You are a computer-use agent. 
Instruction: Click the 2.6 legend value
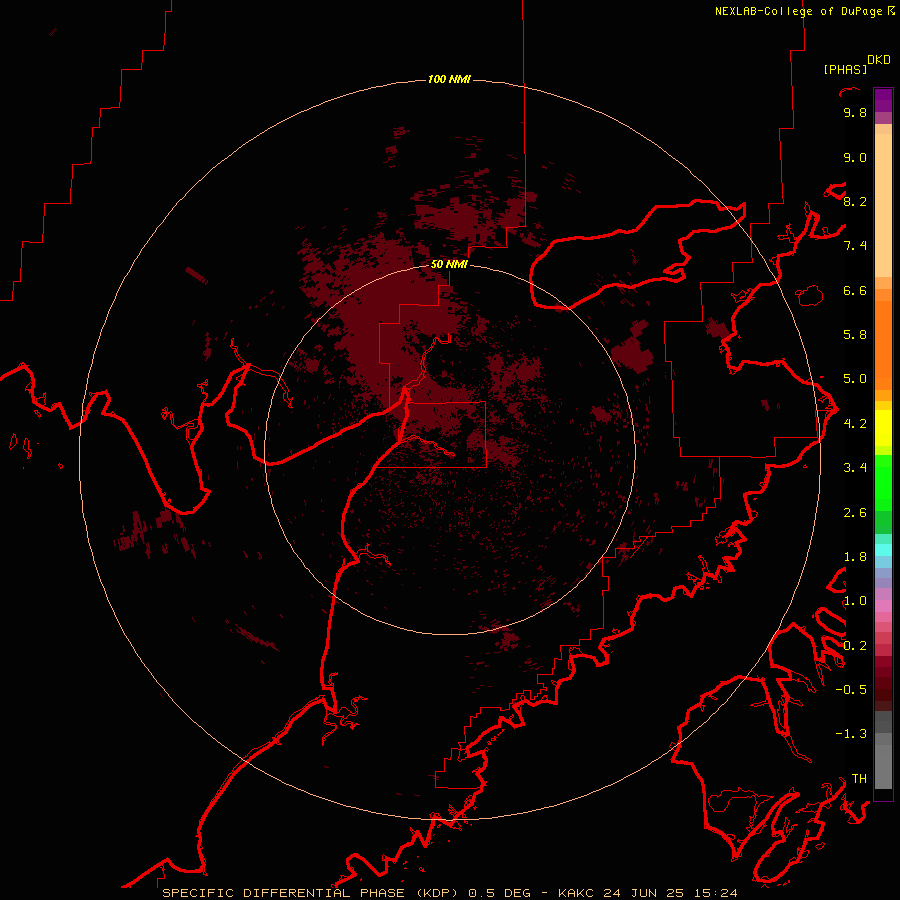pos(855,513)
